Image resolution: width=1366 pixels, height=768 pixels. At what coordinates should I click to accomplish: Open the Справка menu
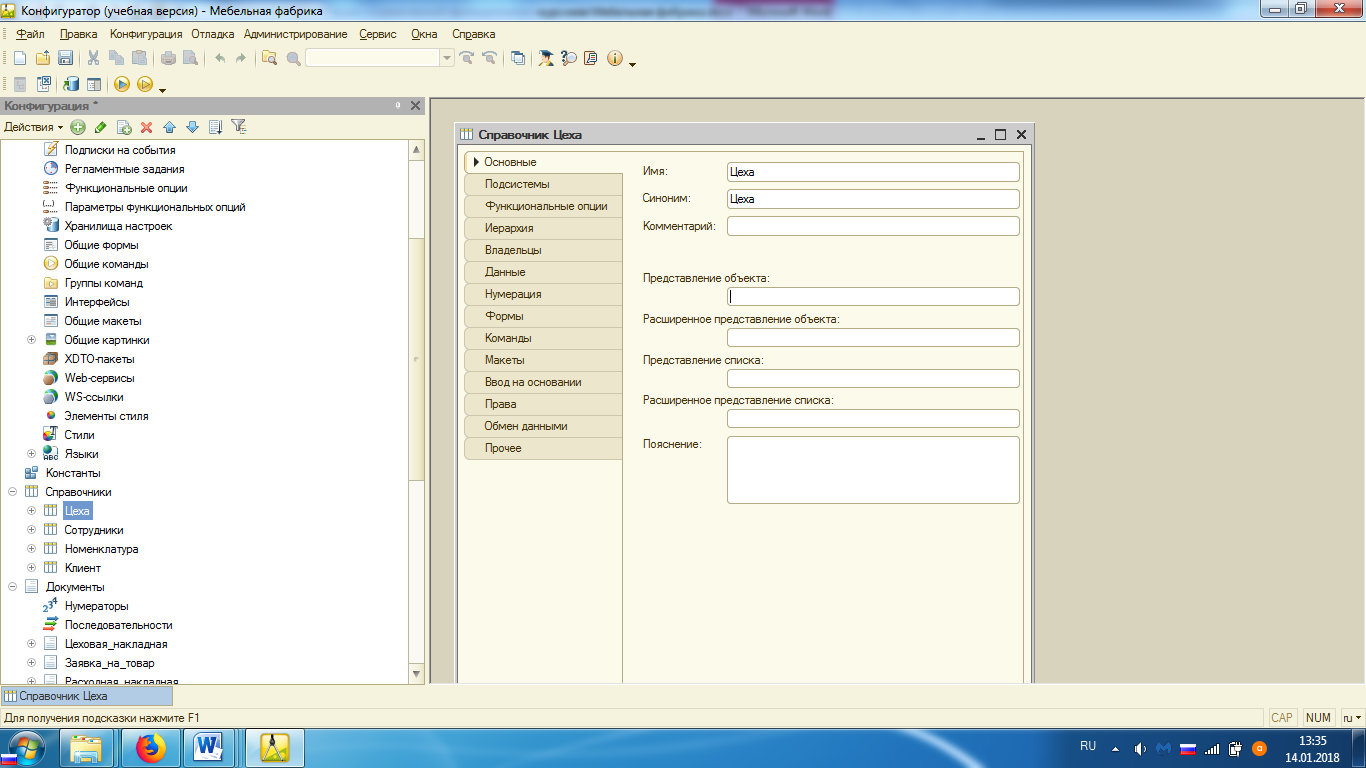(474, 34)
